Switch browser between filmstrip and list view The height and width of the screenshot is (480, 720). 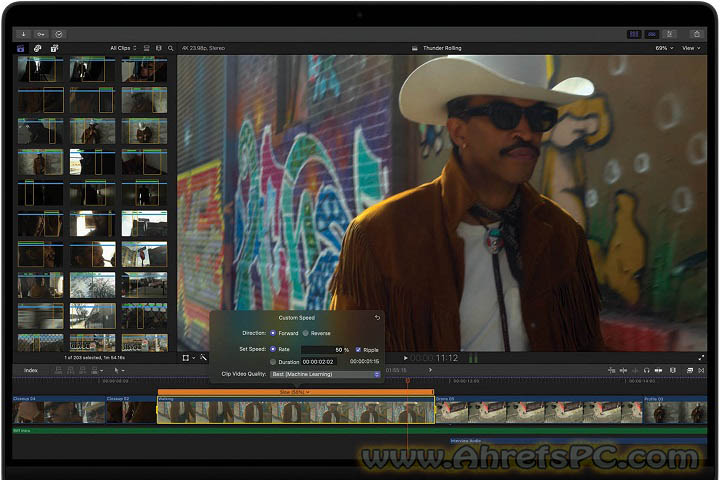coord(159,48)
